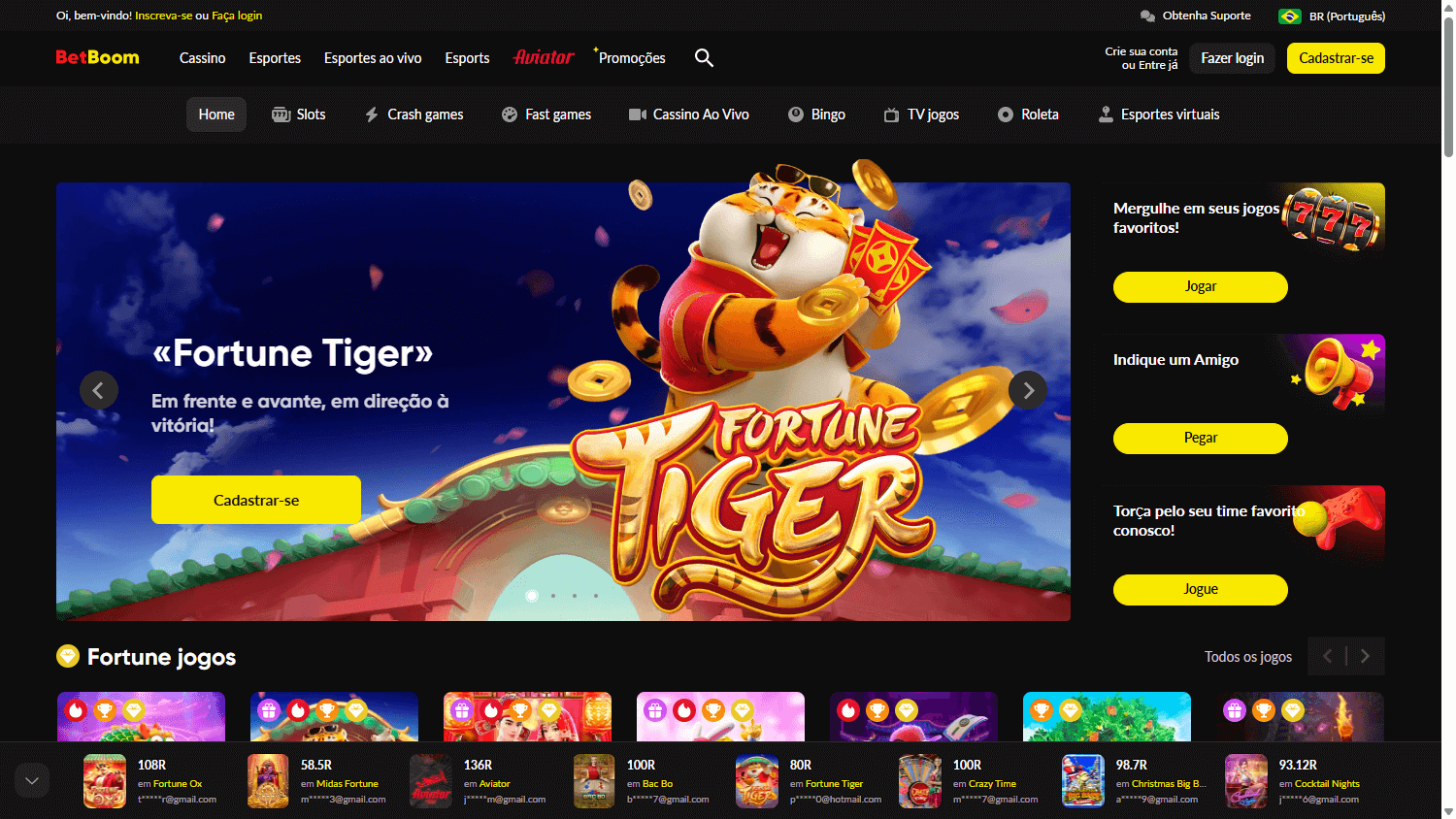This screenshot has height=819, width=1456.
Task: Open TV jogos television icon
Action: pos(890,114)
